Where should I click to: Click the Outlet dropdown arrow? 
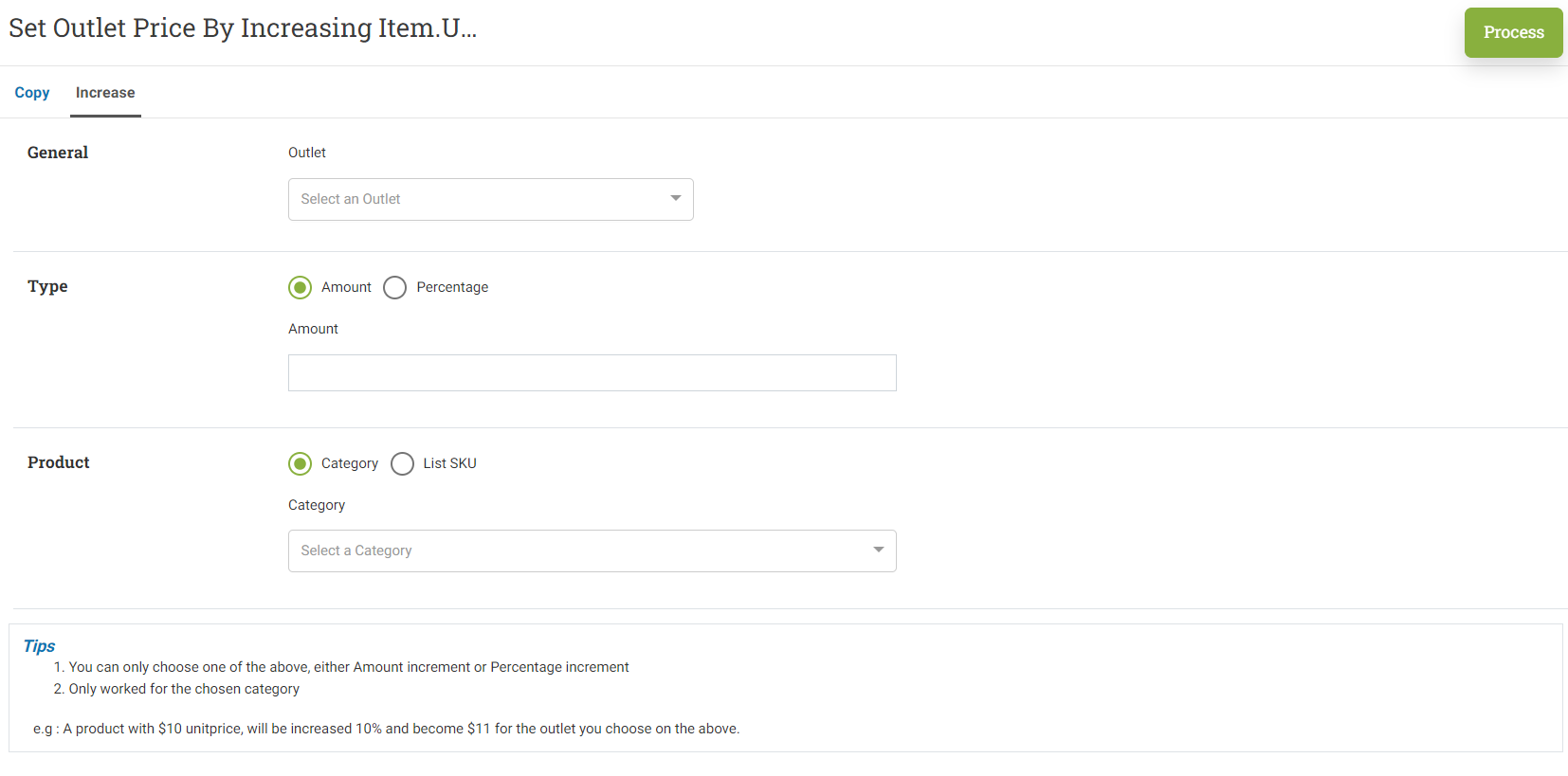[x=676, y=199]
